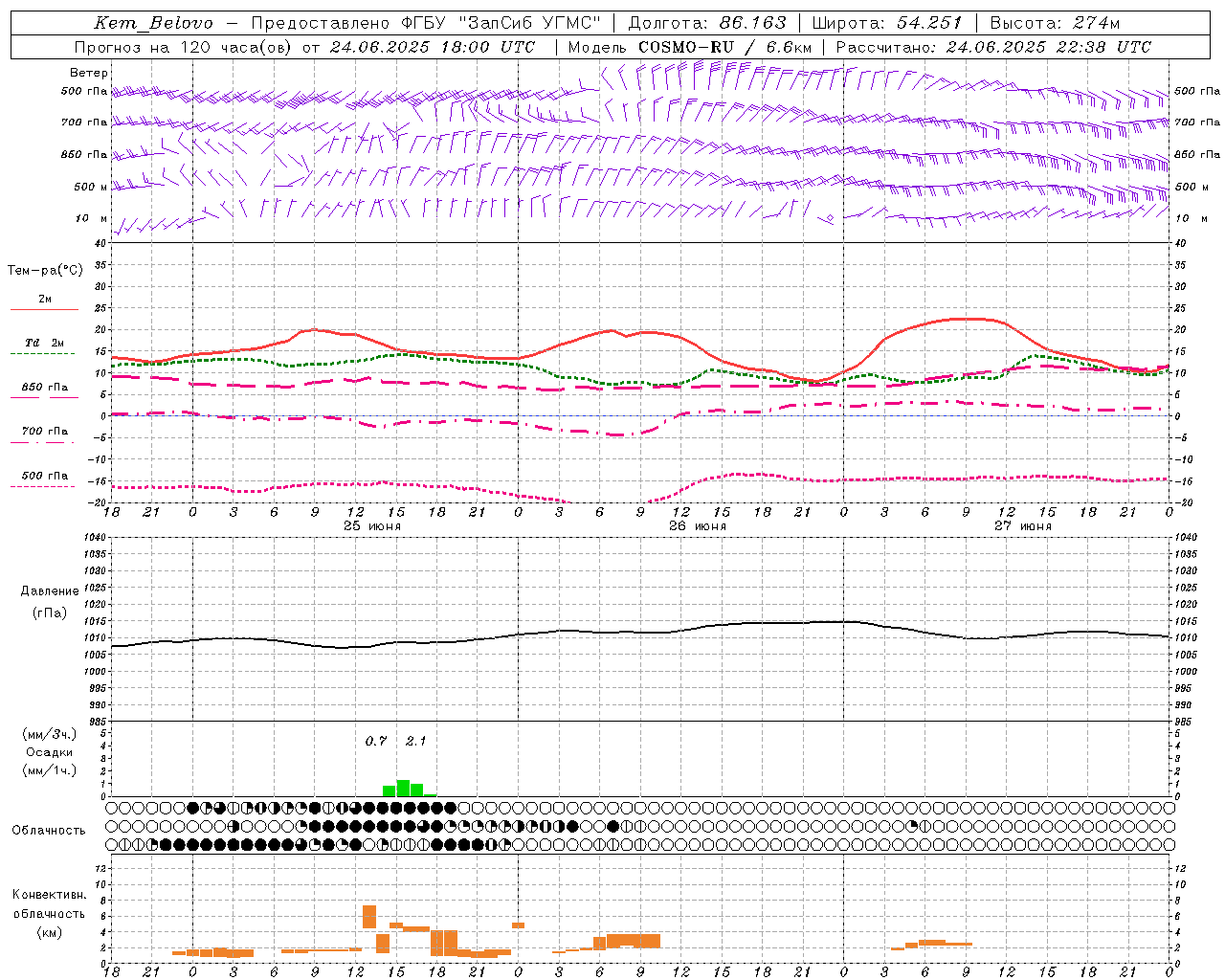Click the (мм/3ч.) precipitation unit label
1225x980 pixels.
coord(50,735)
